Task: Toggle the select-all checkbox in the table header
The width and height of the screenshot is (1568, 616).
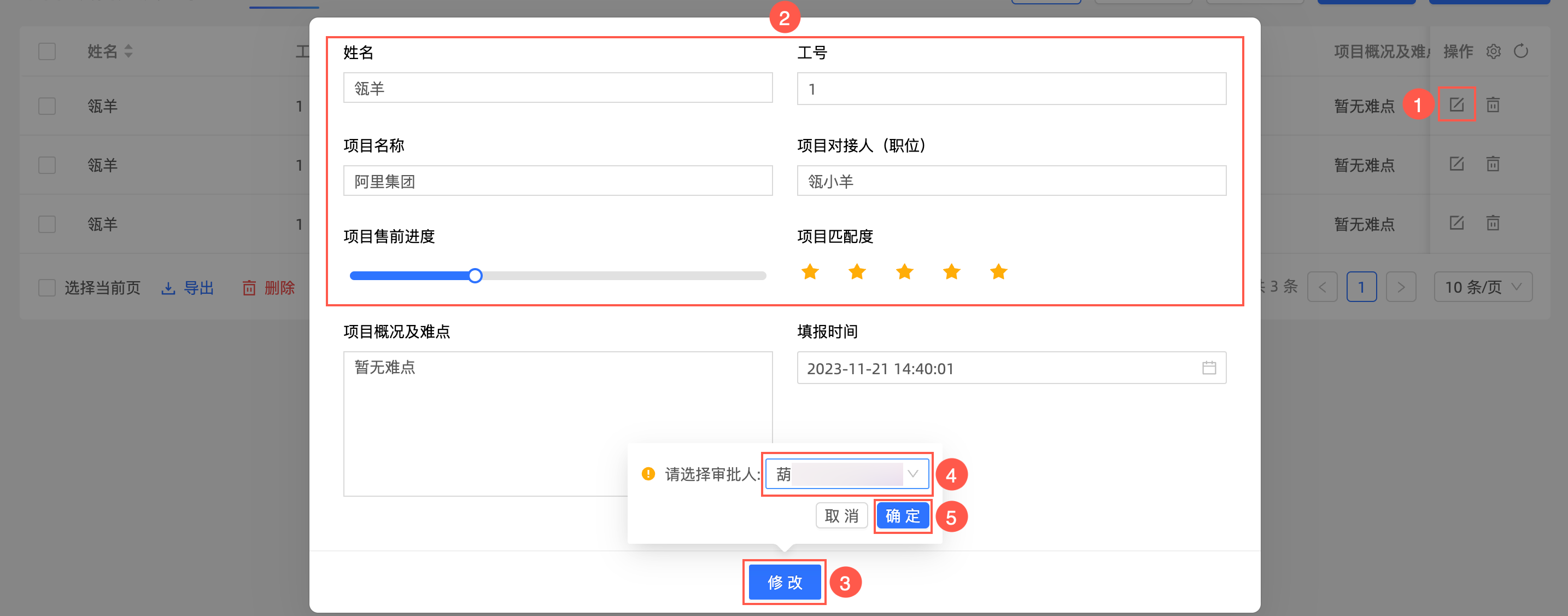Action: (47, 51)
